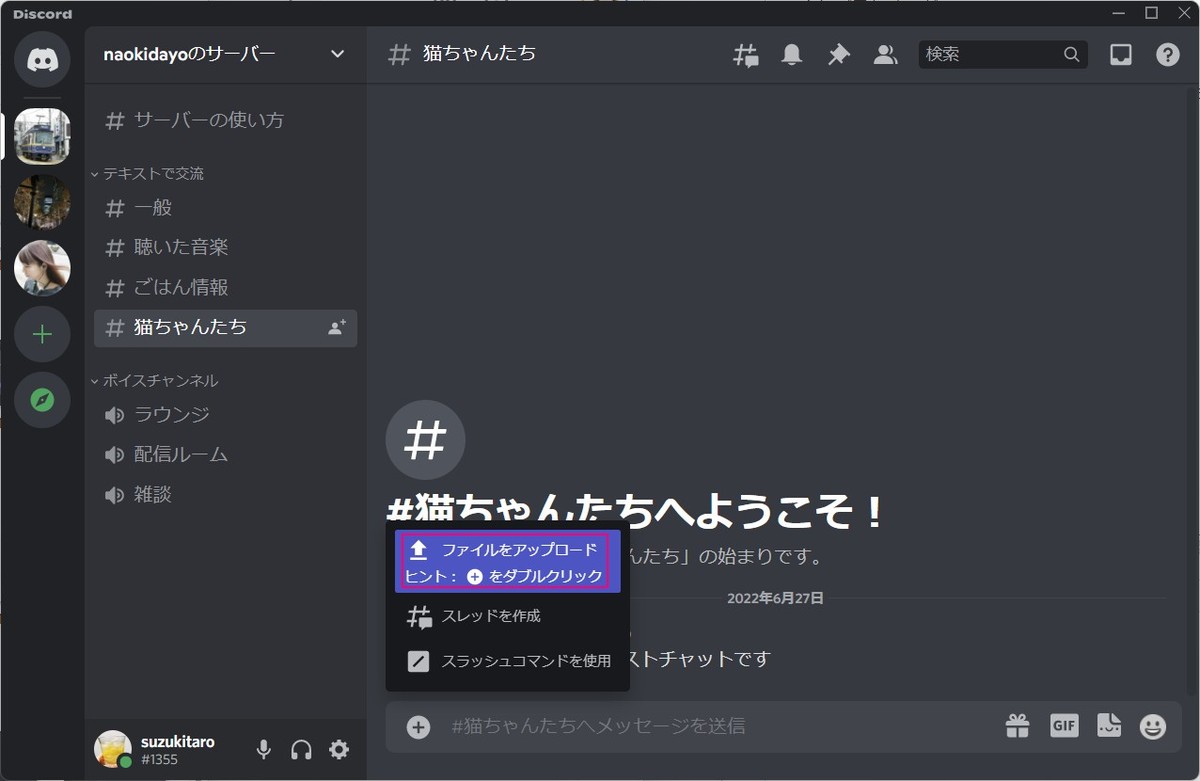Image resolution: width=1200 pixels, height=781 pixels.
Task: Open notification bell settings
Action: point(792,55)
